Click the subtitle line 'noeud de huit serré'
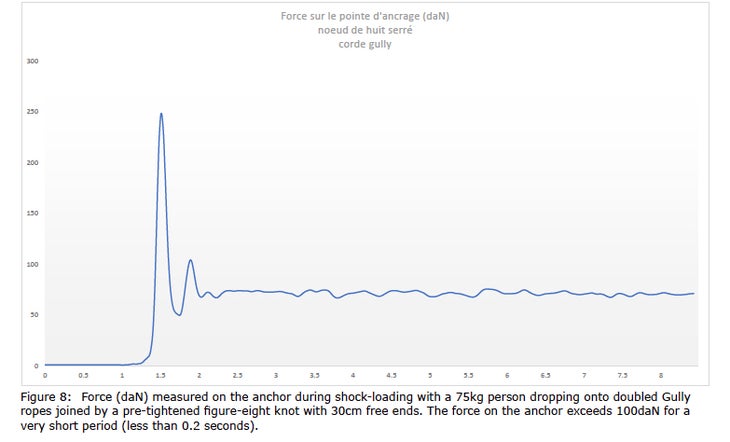Viewport: 730px width, 442px height. [365, 30]
